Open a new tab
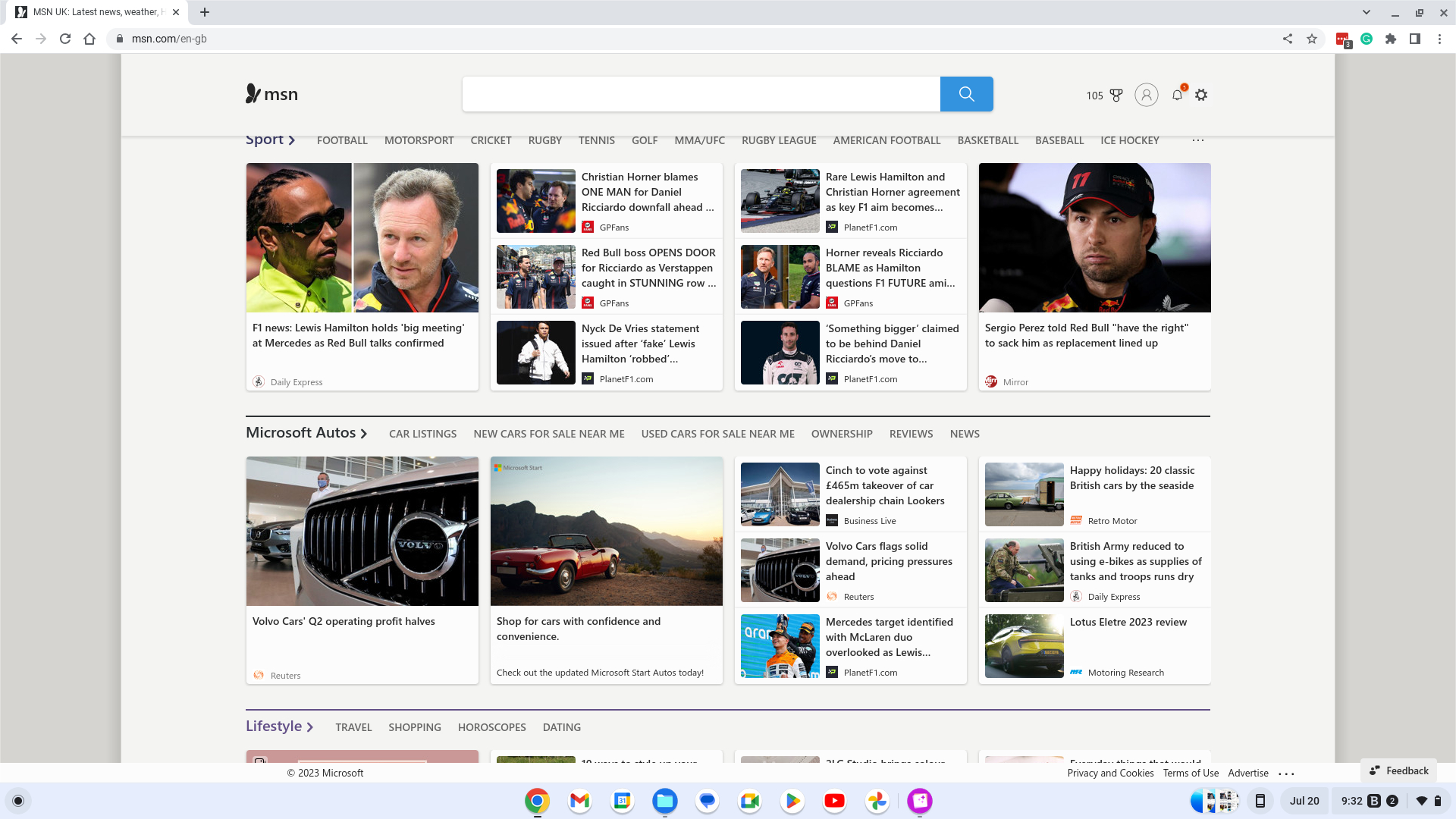Screen dimensions: 1456x819 tap(205, 12)
